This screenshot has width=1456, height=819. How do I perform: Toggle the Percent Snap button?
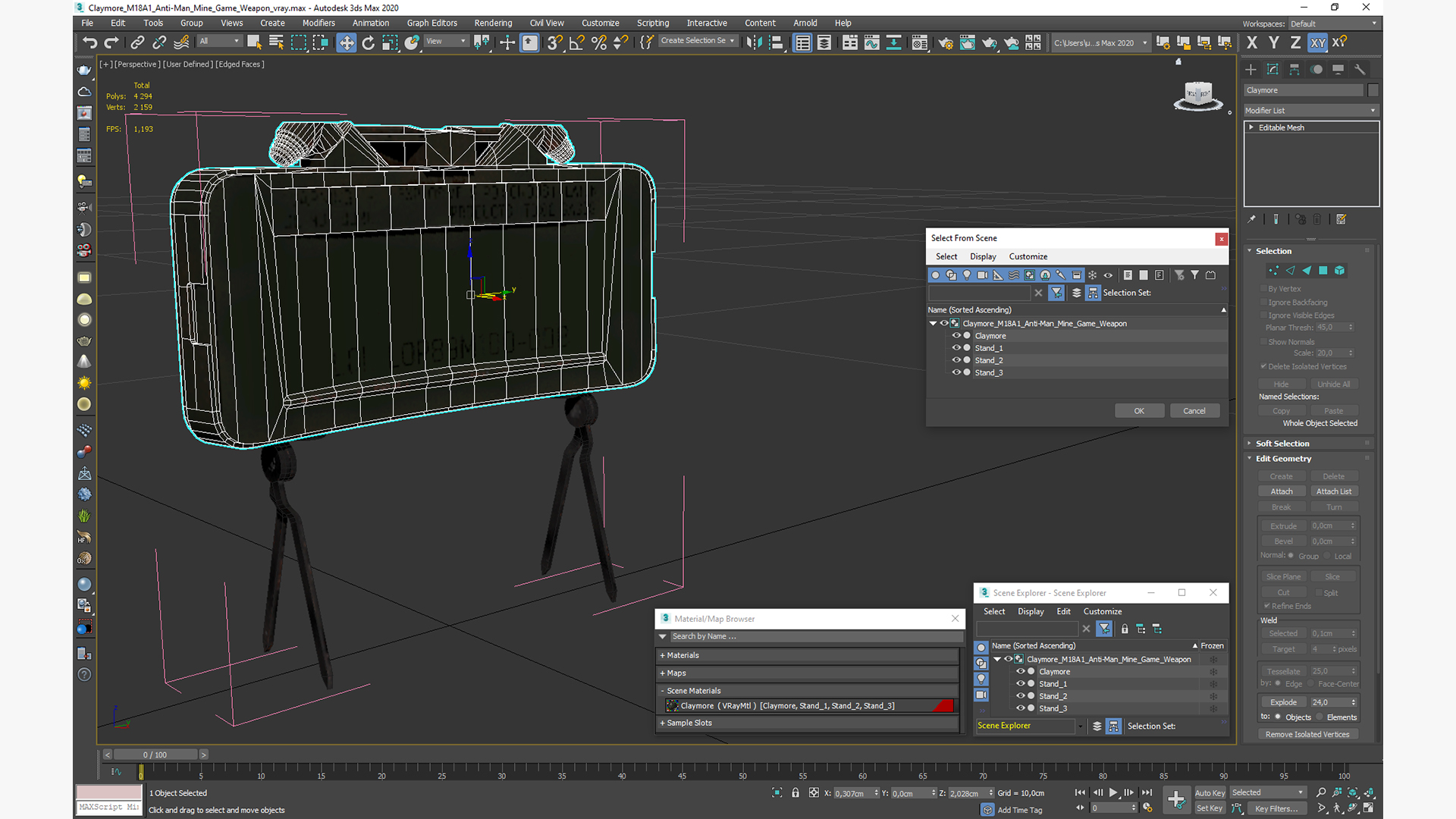tap(599, 43)
